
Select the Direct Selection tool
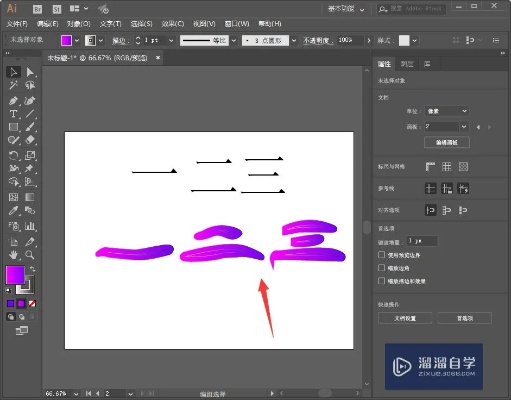[30, 72]
